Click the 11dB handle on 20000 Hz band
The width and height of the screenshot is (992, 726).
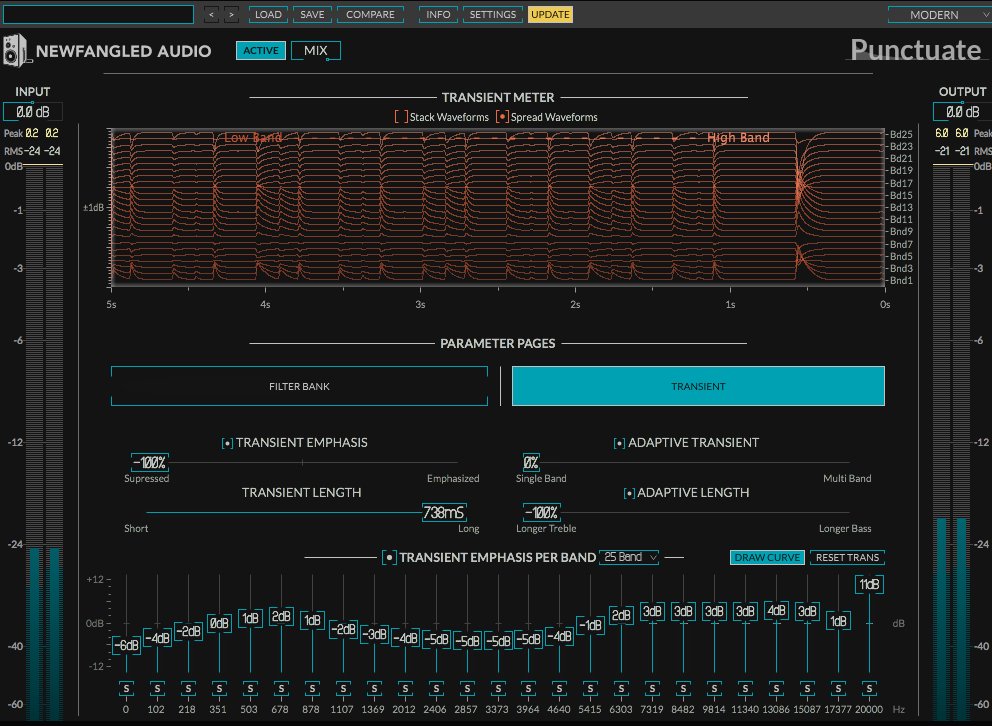[x=870, y=584]
